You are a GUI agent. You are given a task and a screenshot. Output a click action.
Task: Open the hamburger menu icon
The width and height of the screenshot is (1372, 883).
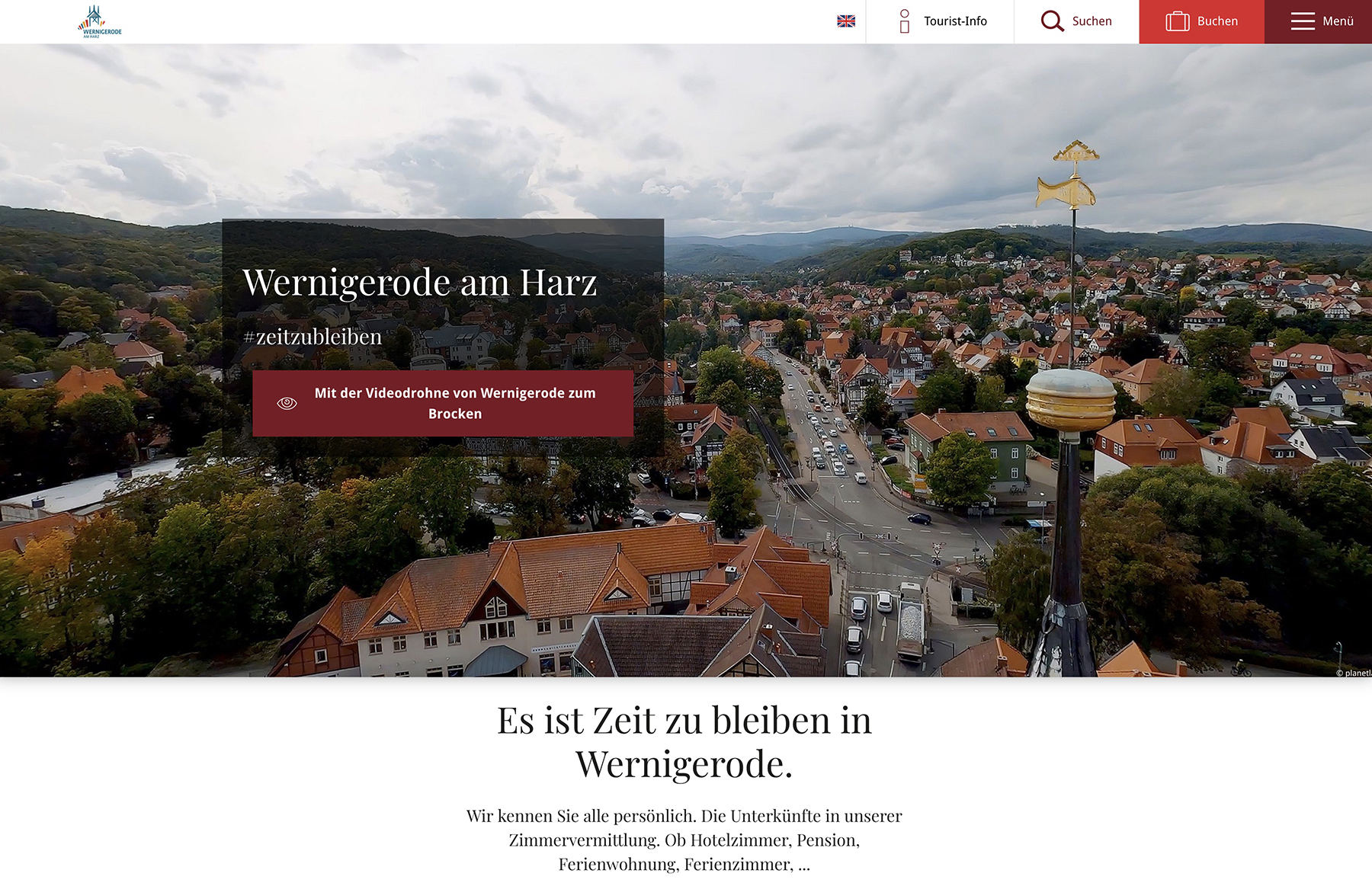point(1302,21)
